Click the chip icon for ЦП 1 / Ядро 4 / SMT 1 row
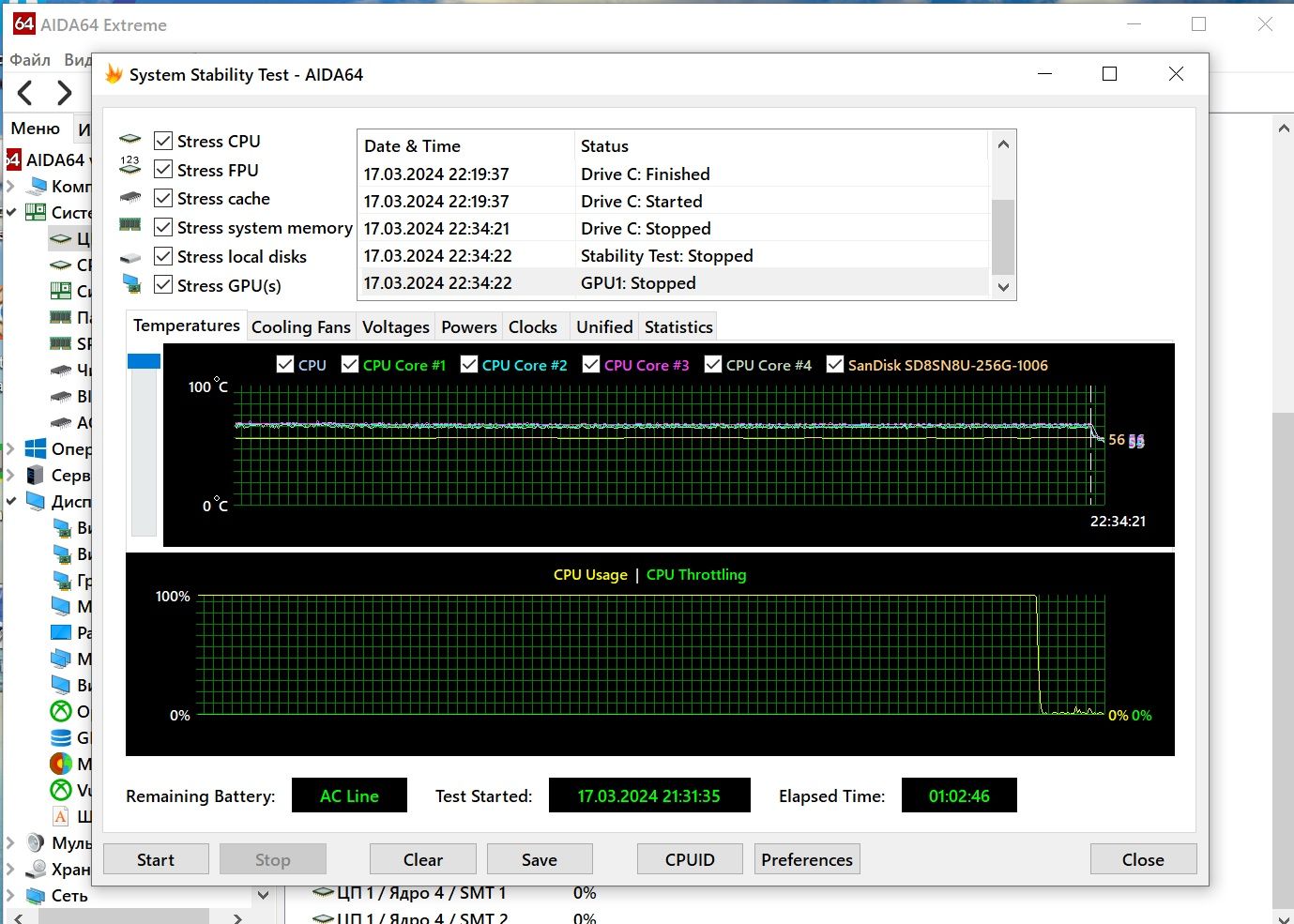This screenshot has width=1294, height=924. click(323, 892)
